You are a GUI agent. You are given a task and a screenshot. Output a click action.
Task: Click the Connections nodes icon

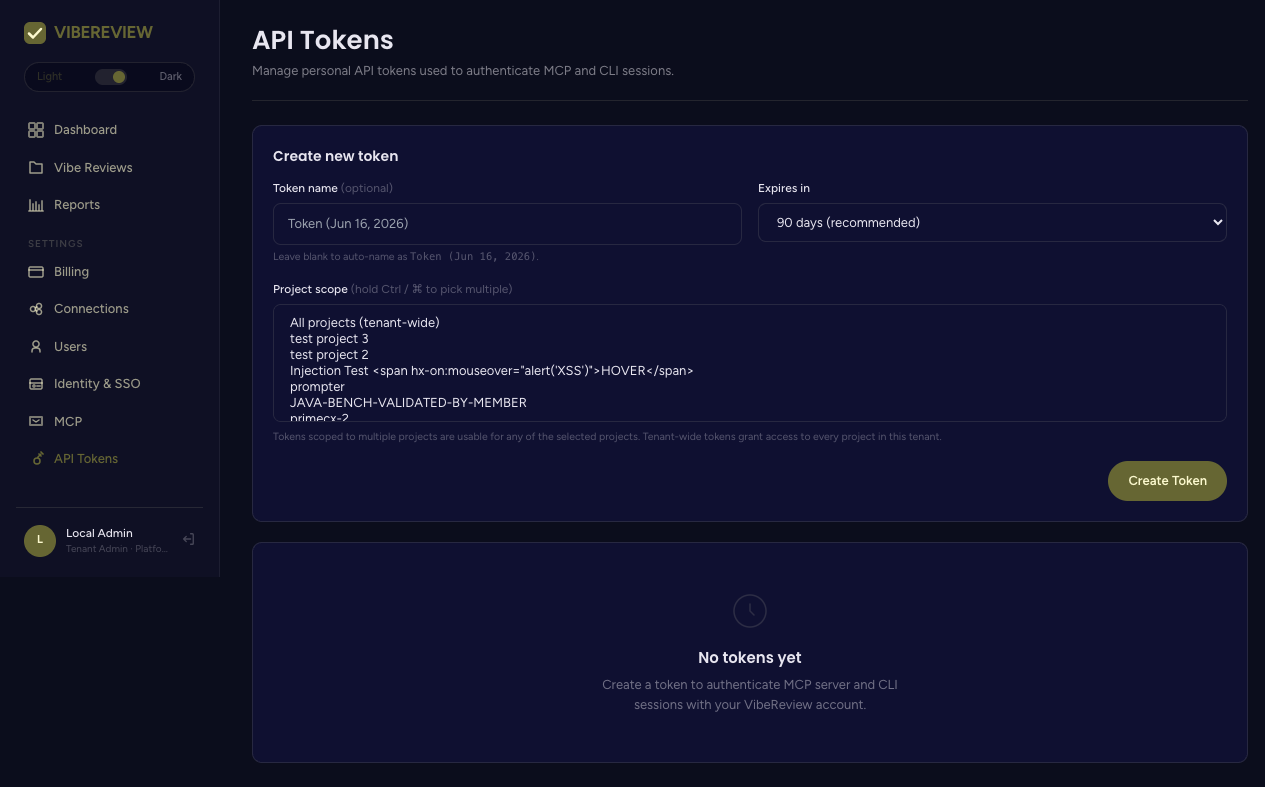[x=36, y=309]
